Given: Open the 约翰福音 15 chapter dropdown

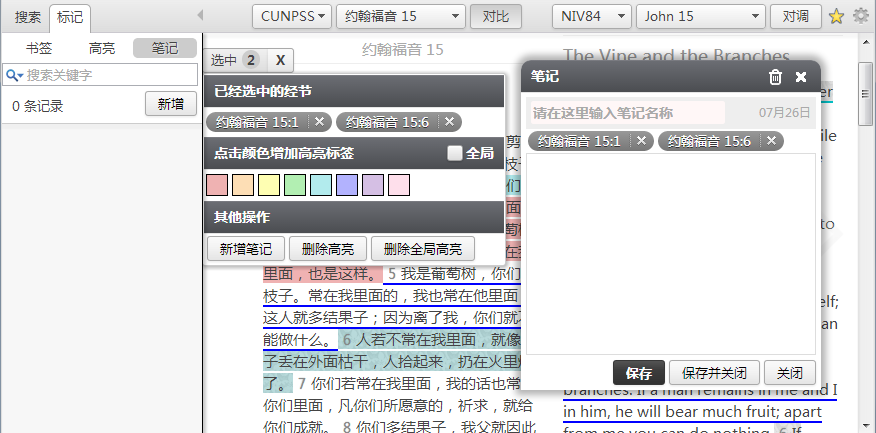Looking at the screenshot, I should [400, 16].
